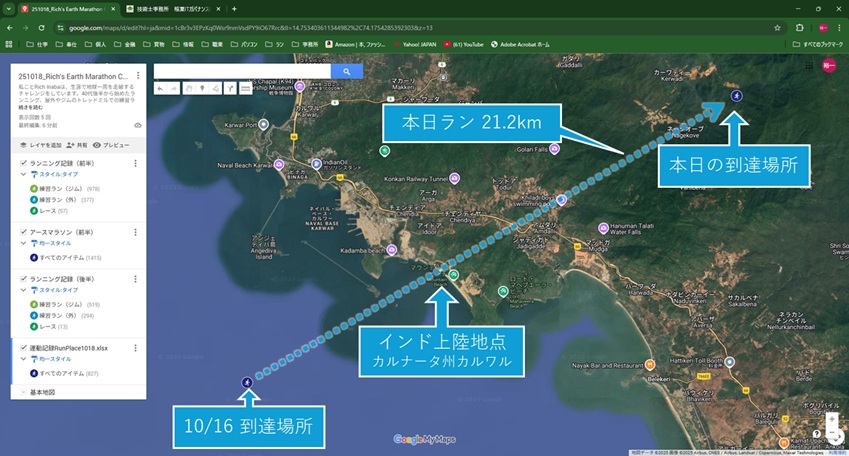Select the add marker tool
The width and height of the screenshot is (849, 456).
[202, 88]
